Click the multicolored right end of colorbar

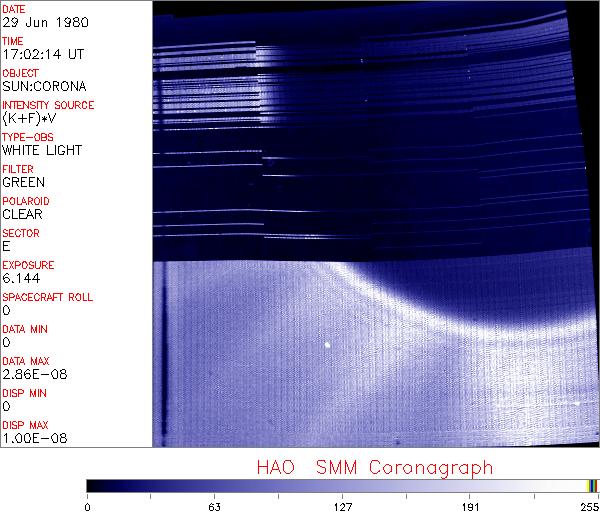[592, 486]
